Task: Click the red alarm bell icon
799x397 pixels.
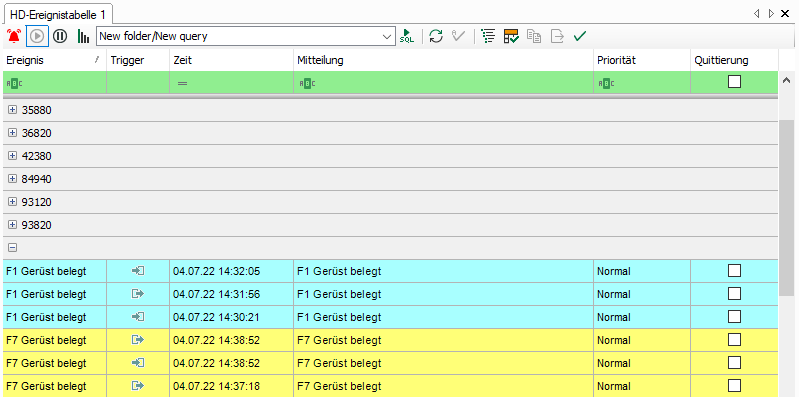Action: point(14,36)
